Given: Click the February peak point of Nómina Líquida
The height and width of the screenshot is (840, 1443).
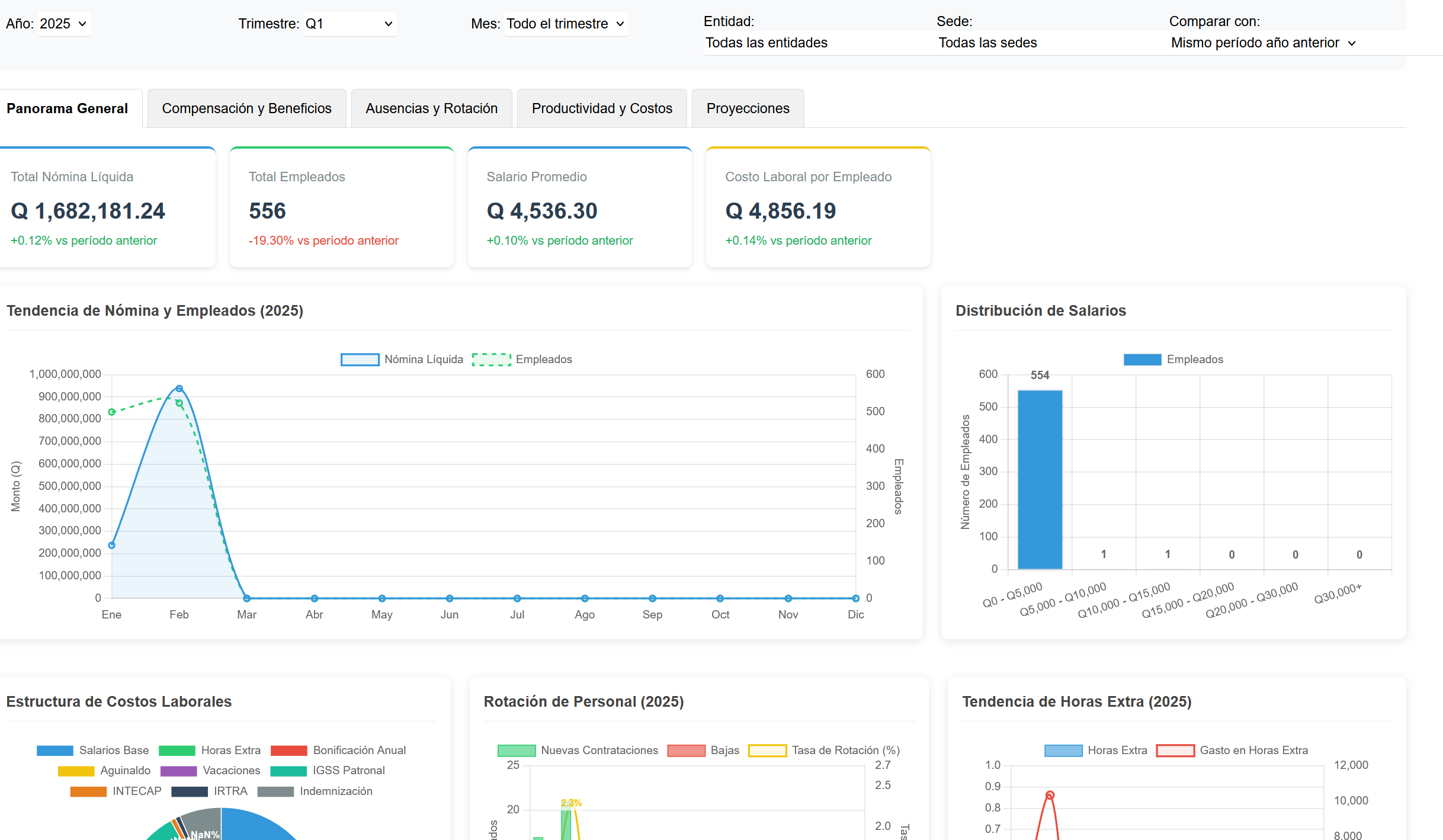Looking at the screenshot, I should pos(179,389).
